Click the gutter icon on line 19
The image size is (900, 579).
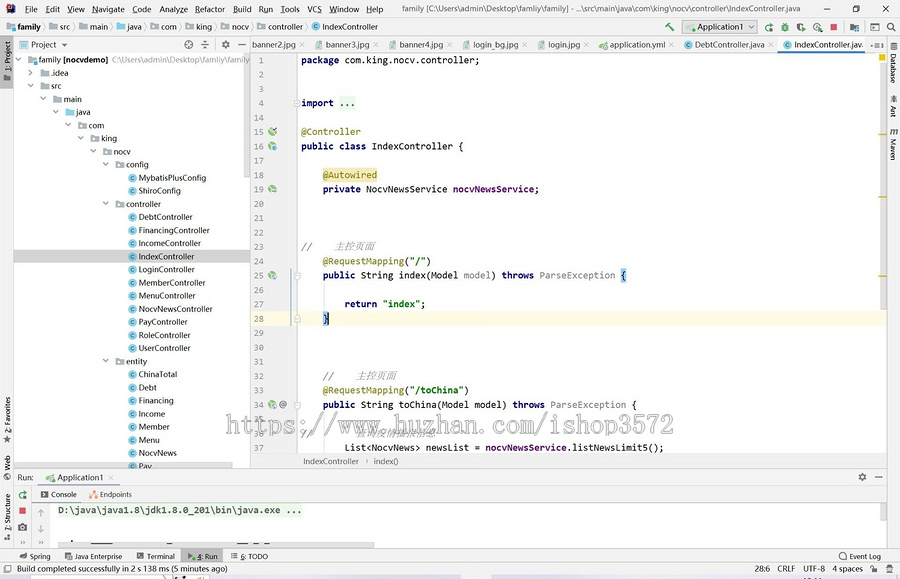[273, 189]
